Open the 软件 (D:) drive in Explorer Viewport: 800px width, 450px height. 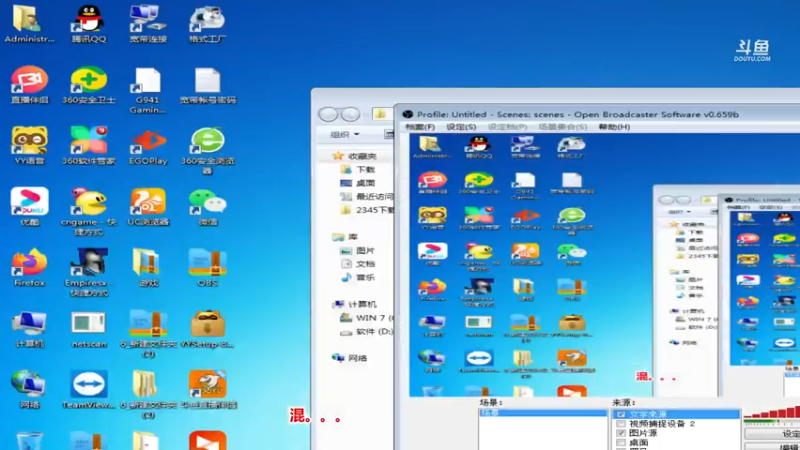367,332
